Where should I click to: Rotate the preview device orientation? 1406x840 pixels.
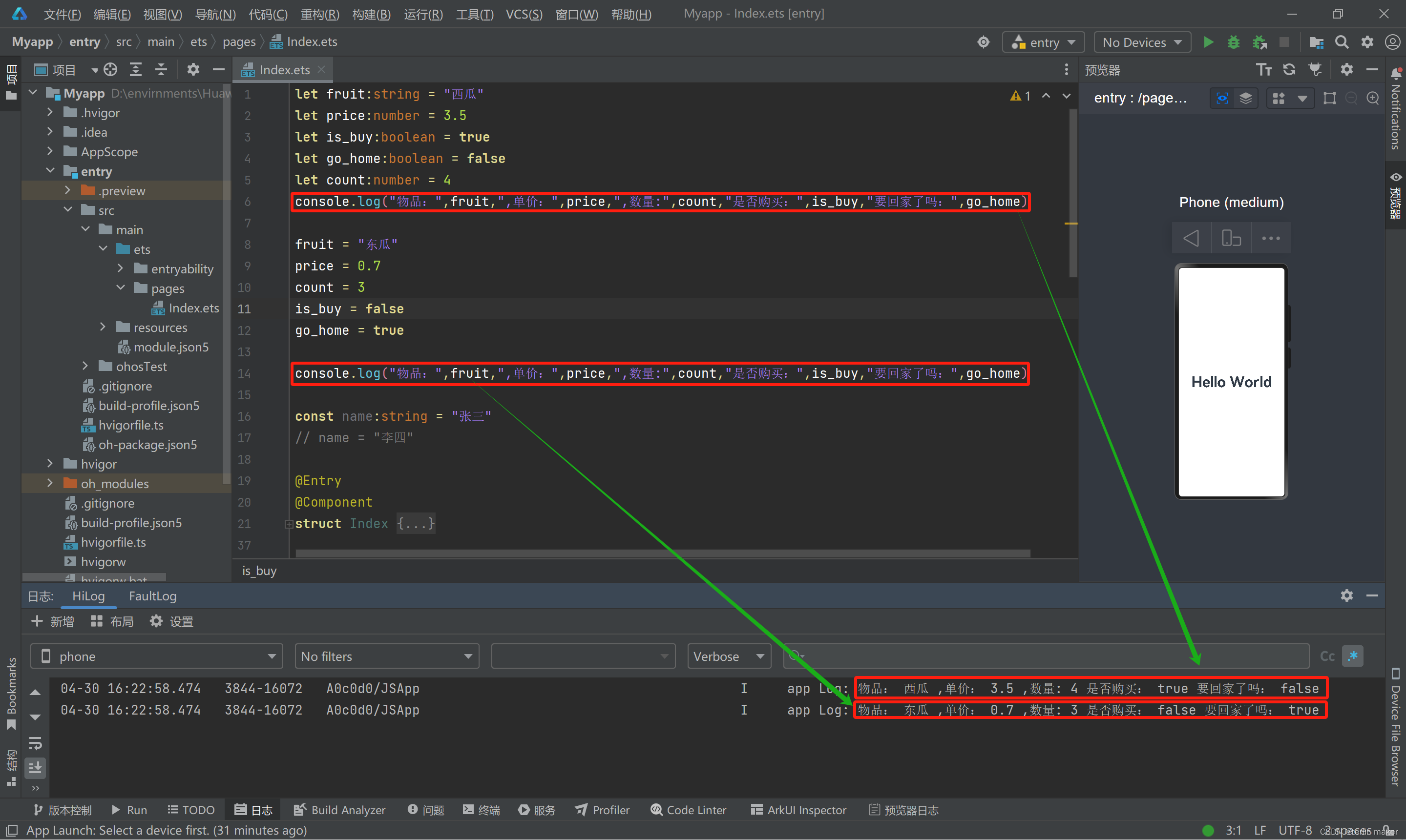tap(1231, 238)
